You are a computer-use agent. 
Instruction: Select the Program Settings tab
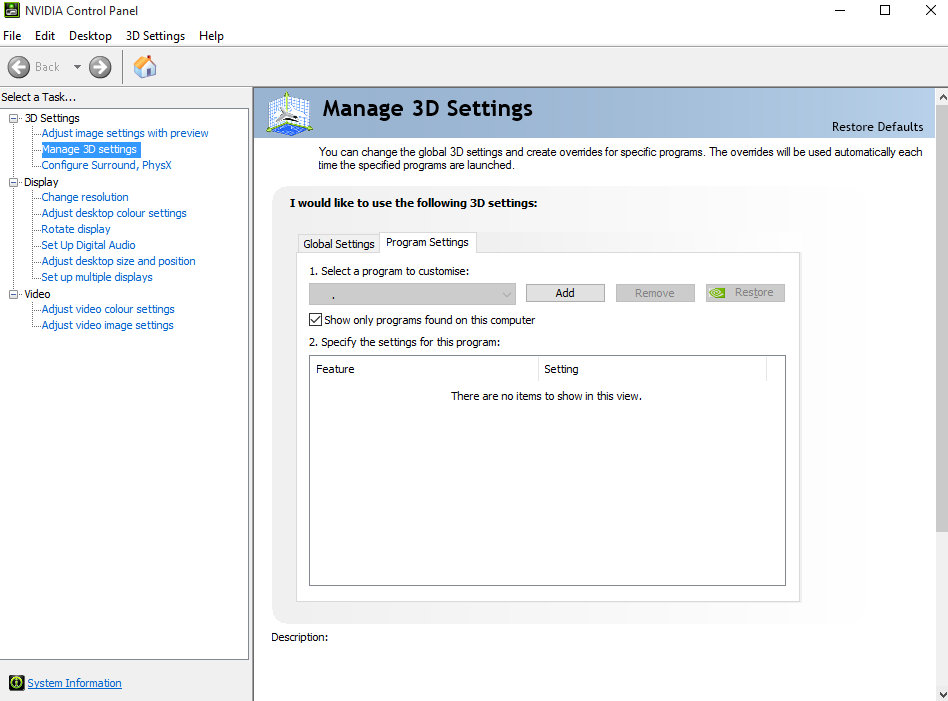tap(427, 242)
